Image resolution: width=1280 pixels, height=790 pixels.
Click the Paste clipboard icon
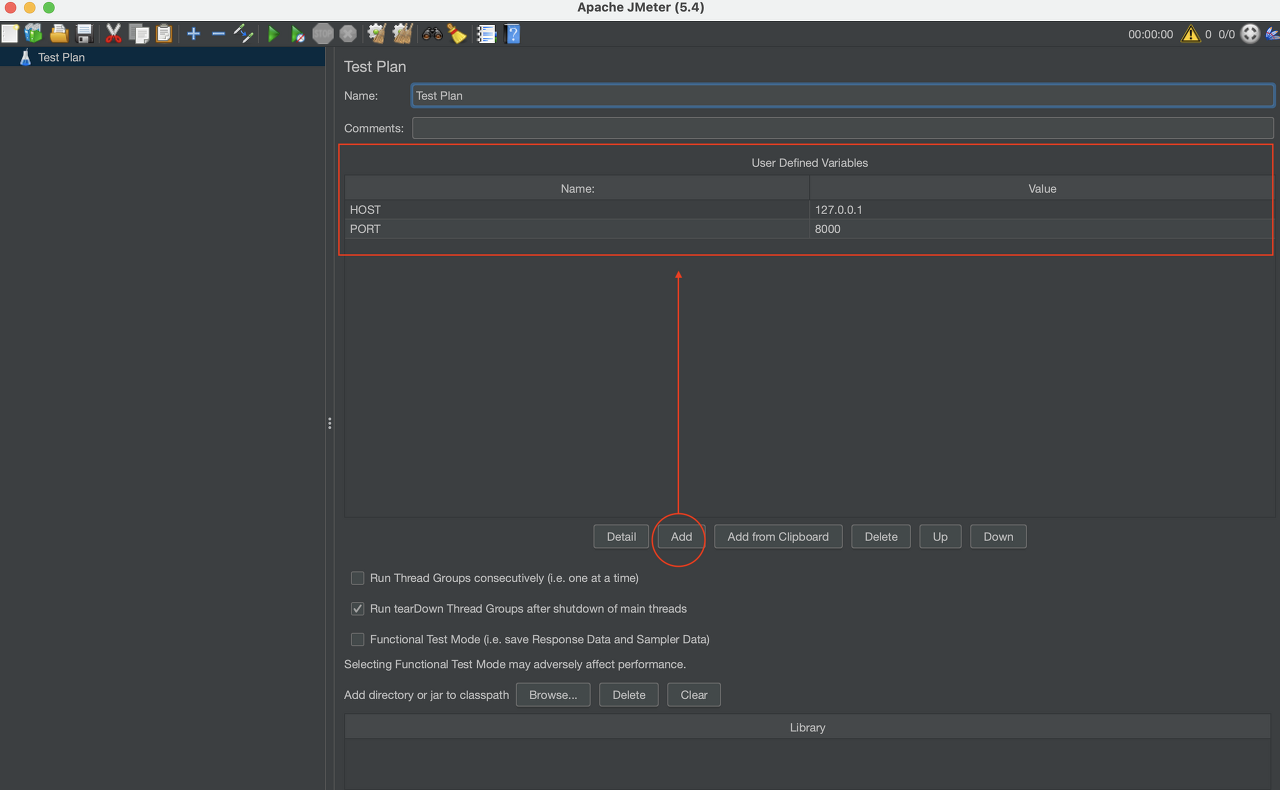164,34
